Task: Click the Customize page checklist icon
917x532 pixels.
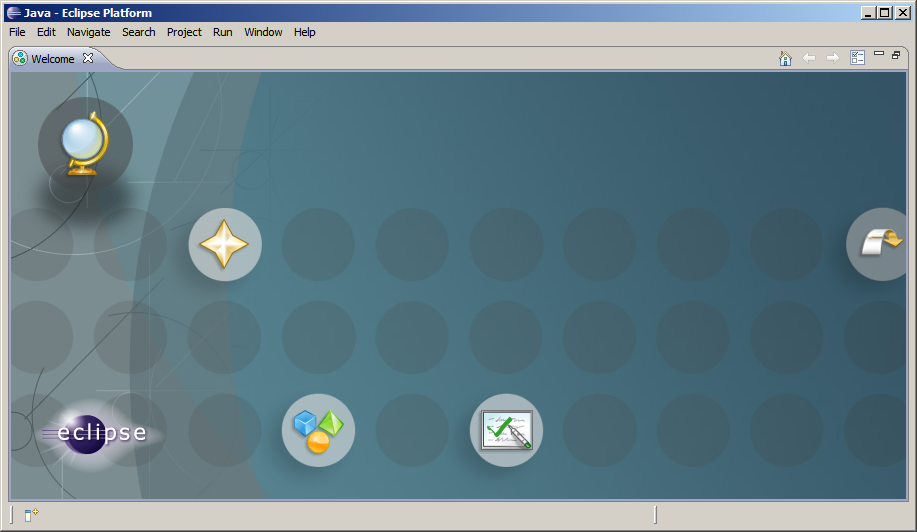Action: point(857,59)
